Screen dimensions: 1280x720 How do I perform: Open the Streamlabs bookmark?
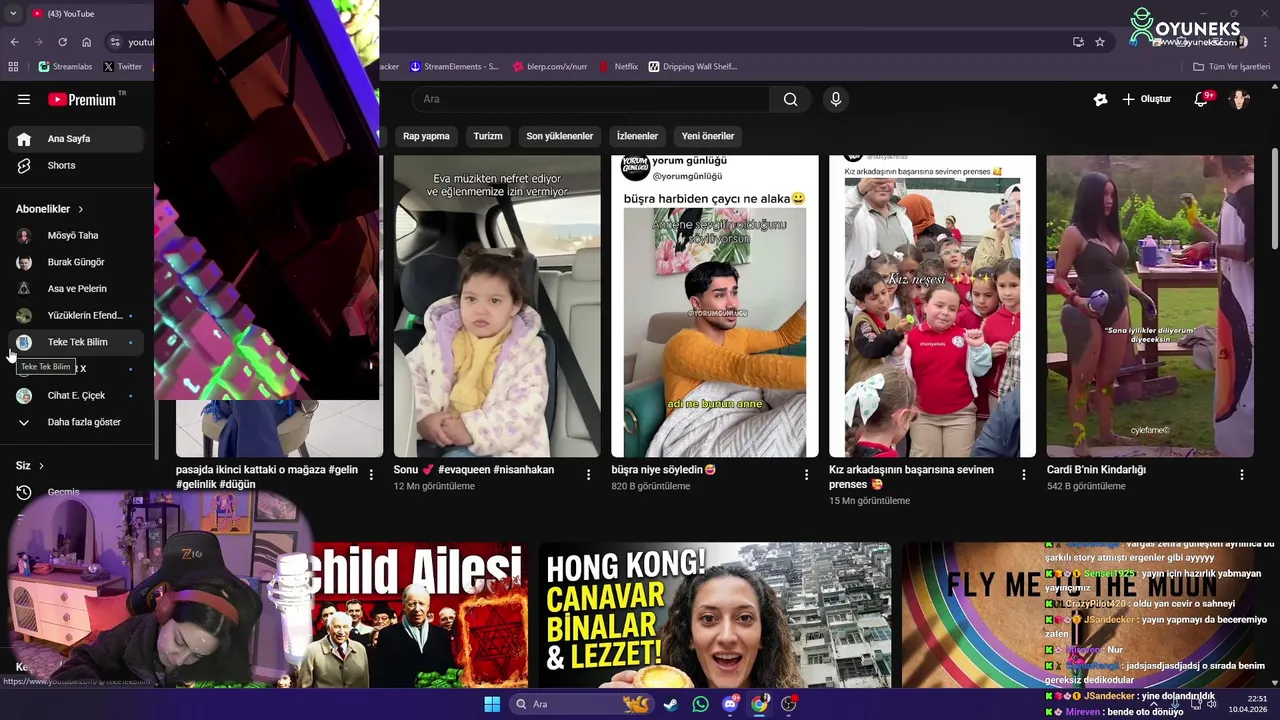65,67
